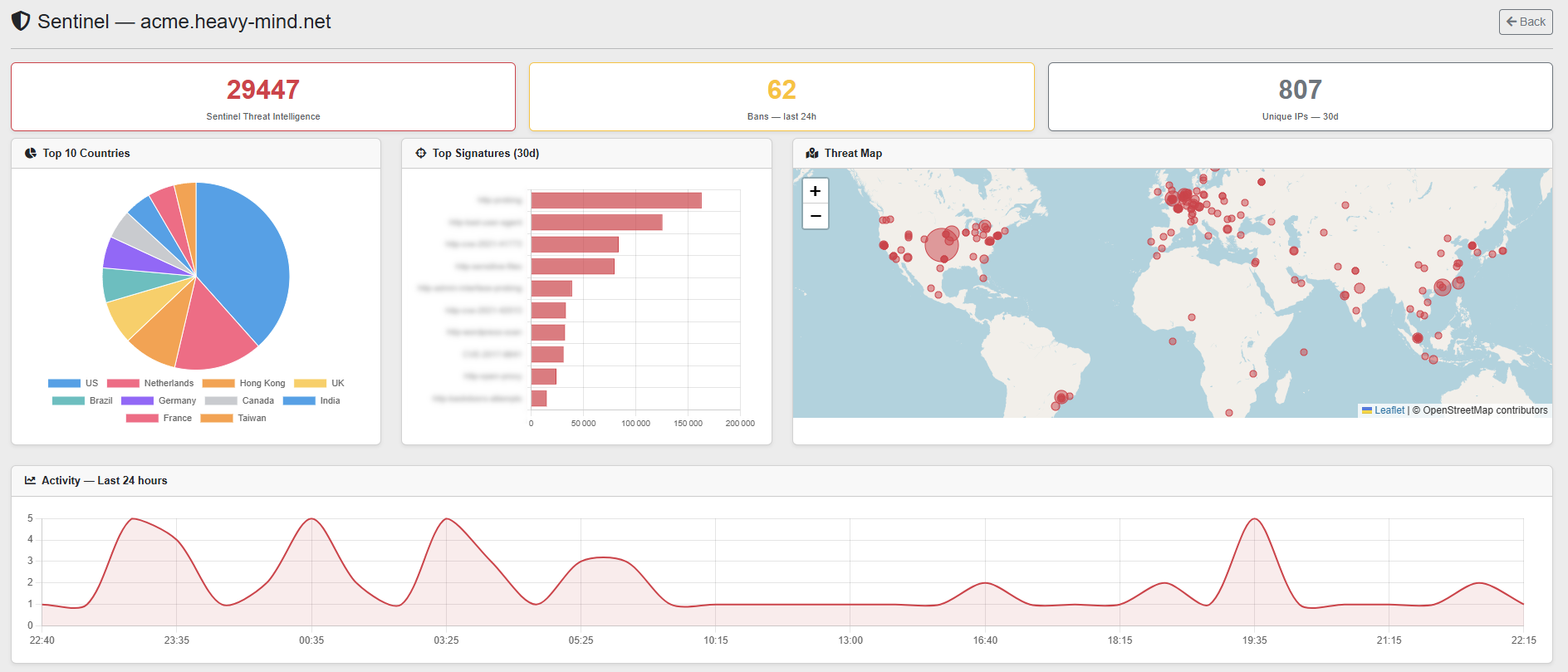Click the Sentinel Threat Intelligence label
The height and width of the screenshot is (672, 1568).
263,116
